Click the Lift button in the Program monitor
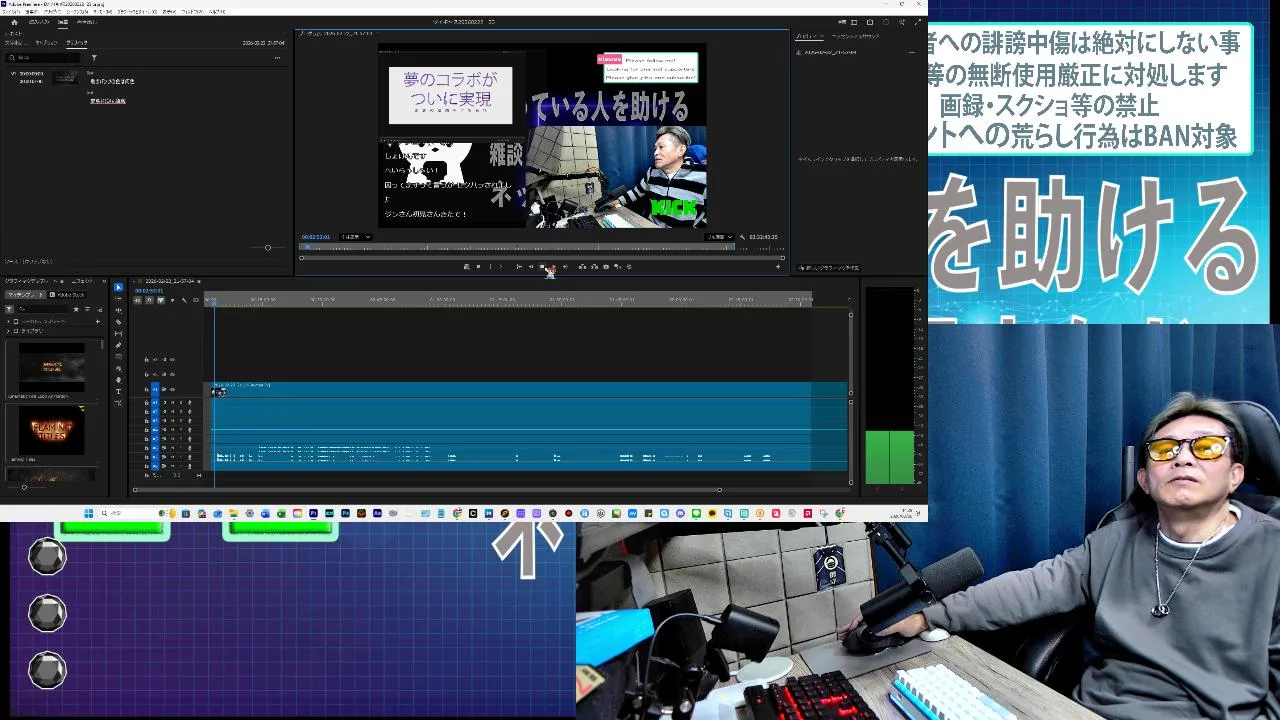Image resolution: width=1280 pixels, height=720 pixels. pos(583,267)
